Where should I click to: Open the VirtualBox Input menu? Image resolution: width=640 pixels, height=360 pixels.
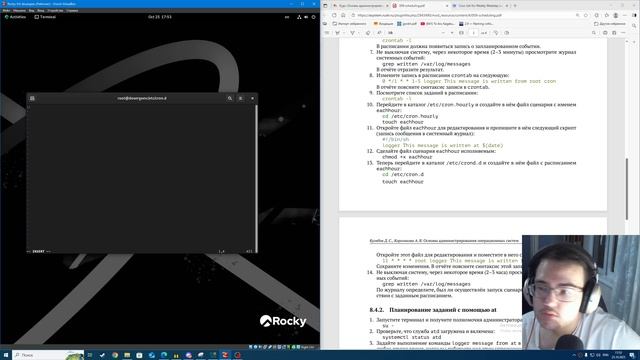(41, 11)
